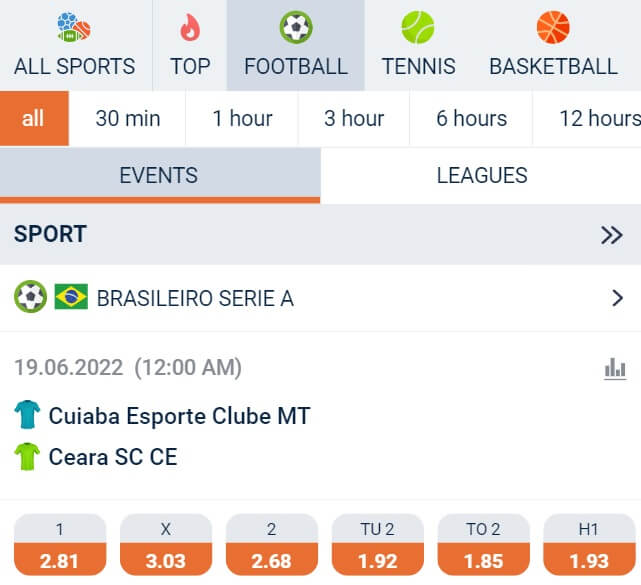Viewport: 641px width, 585px height.
Task: Expand Brasileiro Serie A league arrow
Action: pos(617,298)
